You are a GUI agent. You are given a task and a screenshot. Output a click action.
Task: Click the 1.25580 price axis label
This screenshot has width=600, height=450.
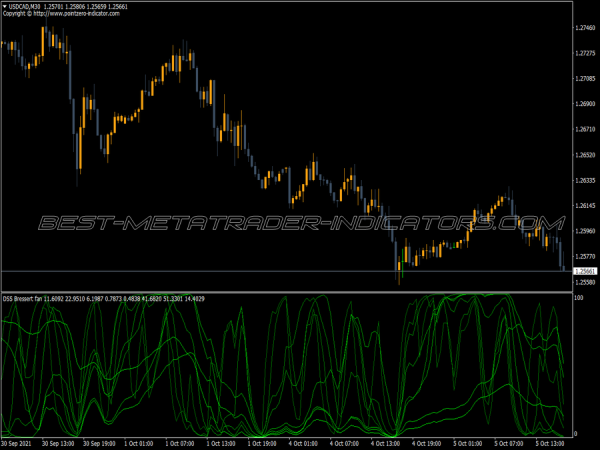click(x=586, y=283)
